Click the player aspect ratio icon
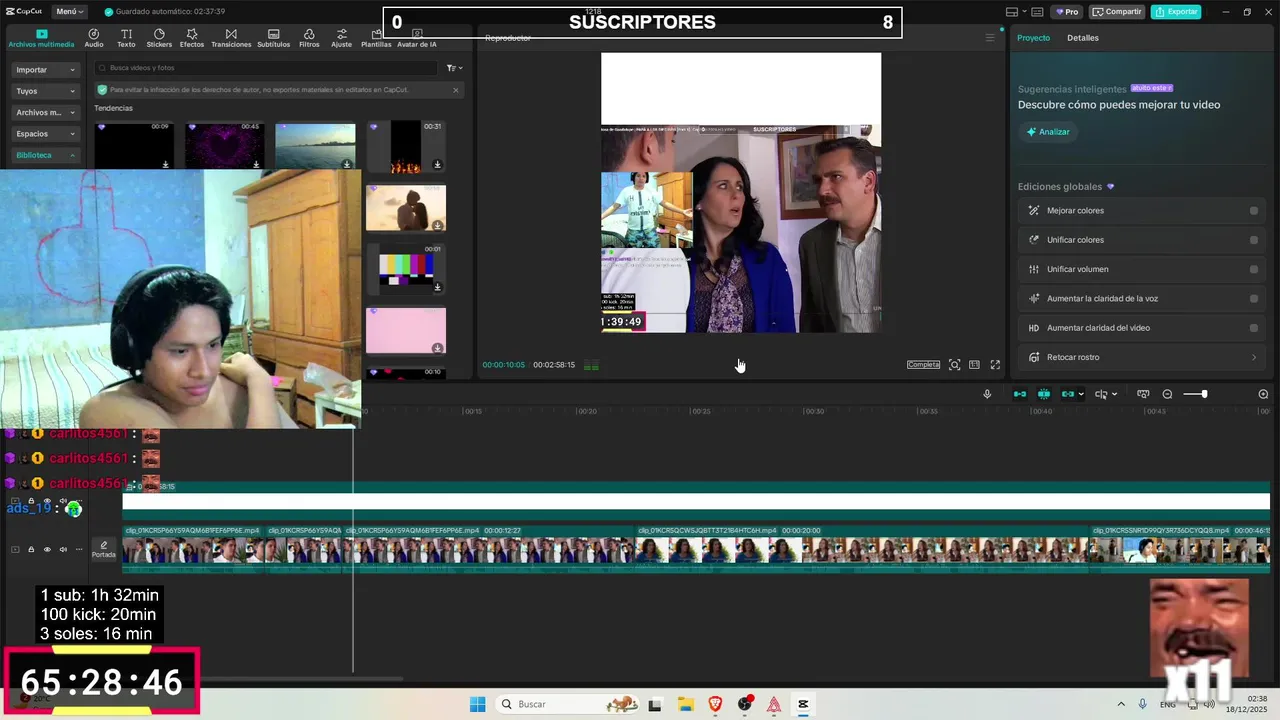This screenshot has height=720, width=1280. (x=974, y=365)
